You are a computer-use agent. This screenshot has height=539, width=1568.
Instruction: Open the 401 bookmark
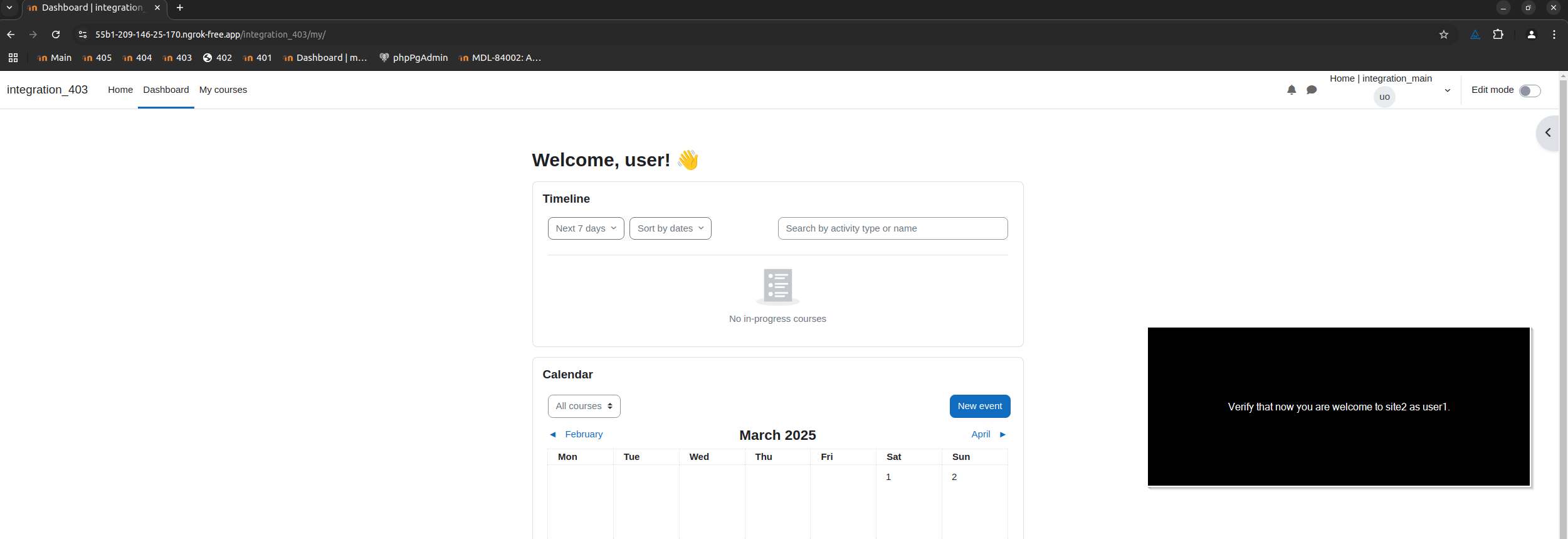pyautogui.click(x=258, y=58)
